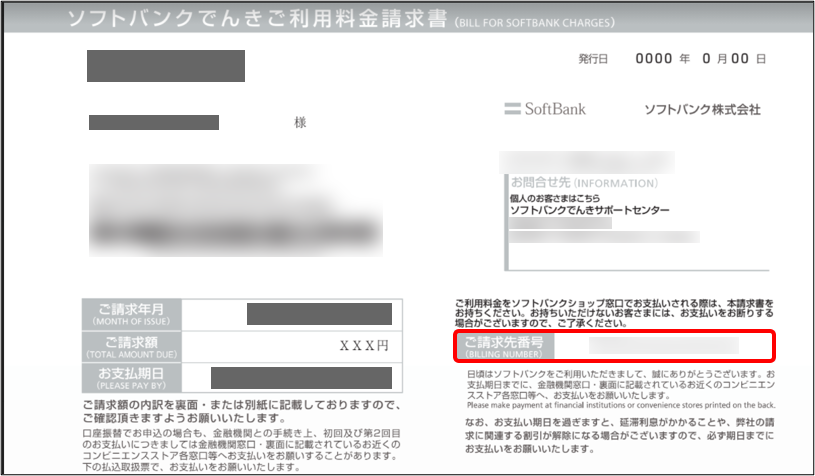The image size is (815, 476).
Task: Click the ソフトバンク株式会社 company name
Action: (x=702, y=110)
